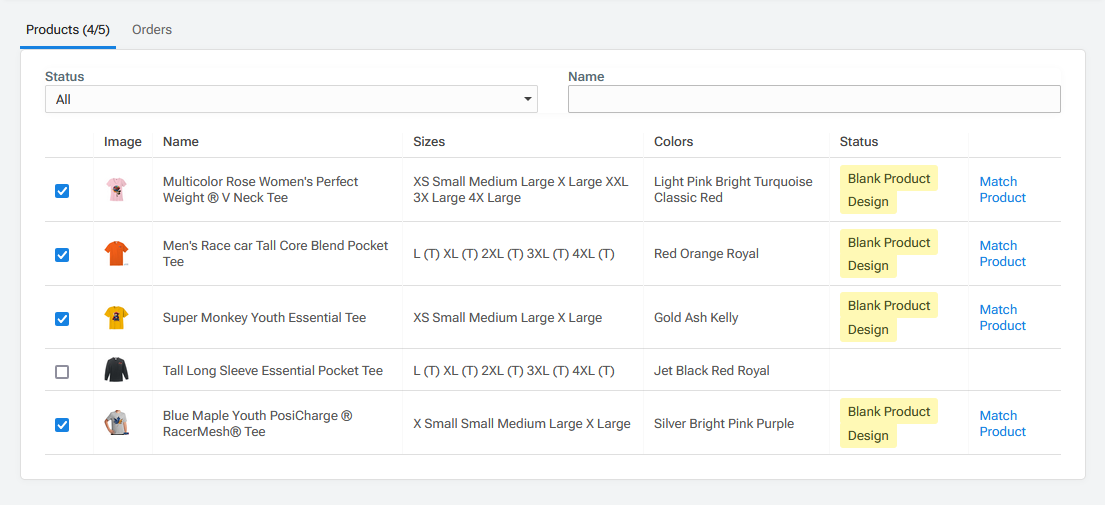Image resolution: width=1105 pixels, height=505 pixels.
Task: Check the Tall Long Sleeve Pocket Tee checkbox
Action: point(62,371)
